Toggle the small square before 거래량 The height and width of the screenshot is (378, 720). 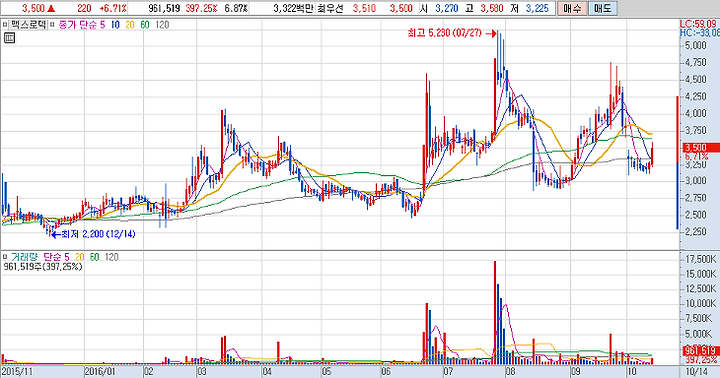click(5, 257)
